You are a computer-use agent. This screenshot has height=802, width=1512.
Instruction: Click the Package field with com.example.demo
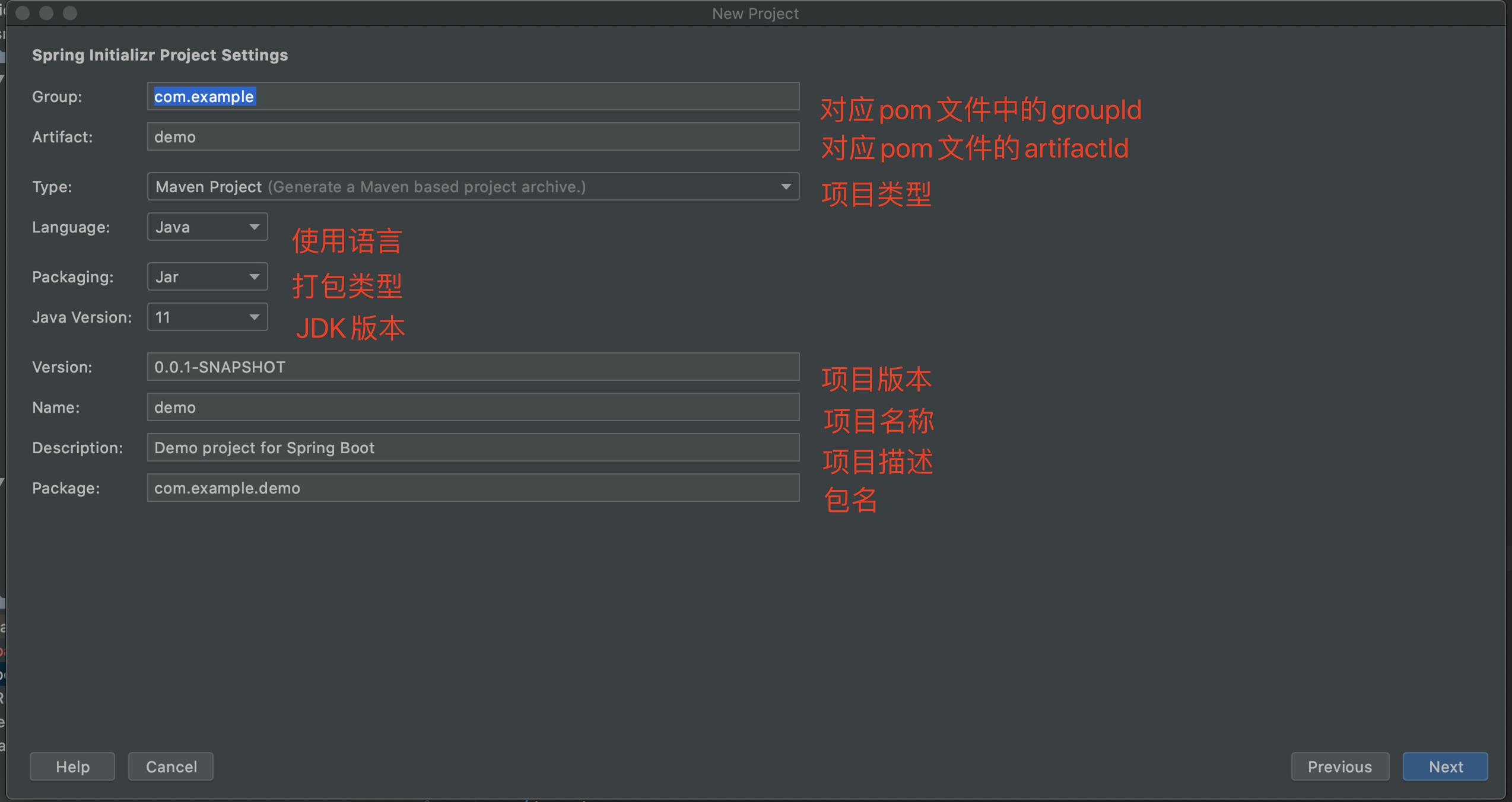(472, 488)
